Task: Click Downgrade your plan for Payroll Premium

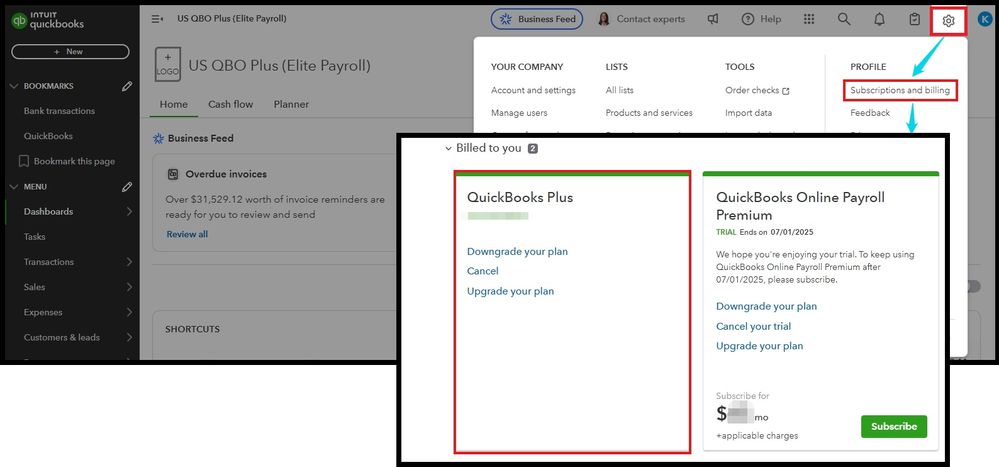Action: [766, 306]
